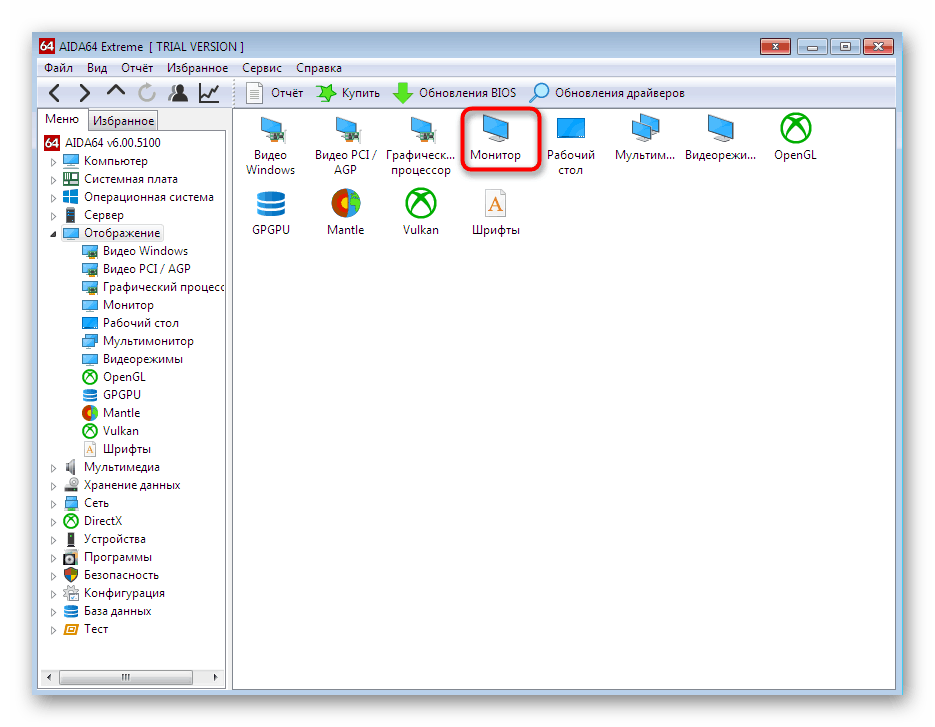
Task: Switch to the Избранное tab in sidebar
Action: (123, 121)
